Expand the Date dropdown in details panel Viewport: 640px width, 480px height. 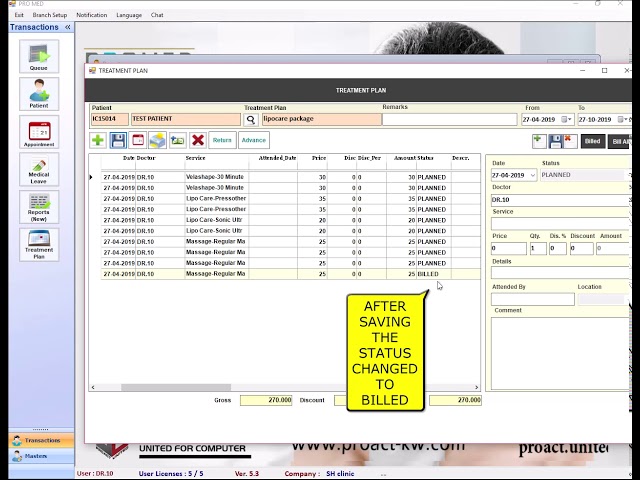click(532, 176)
